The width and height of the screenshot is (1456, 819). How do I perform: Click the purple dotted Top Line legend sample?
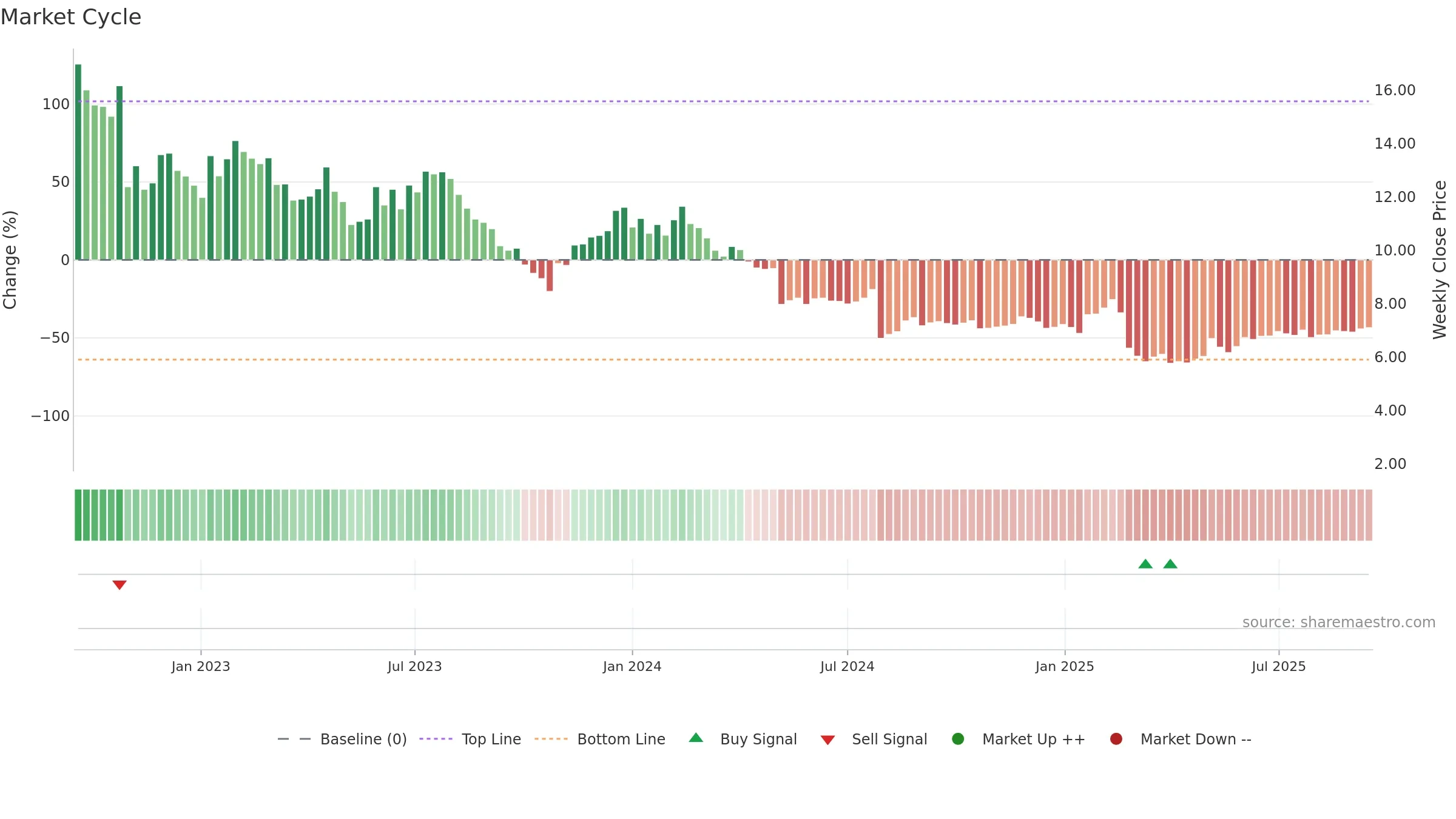pyautogui.click(x=436, y=739)
